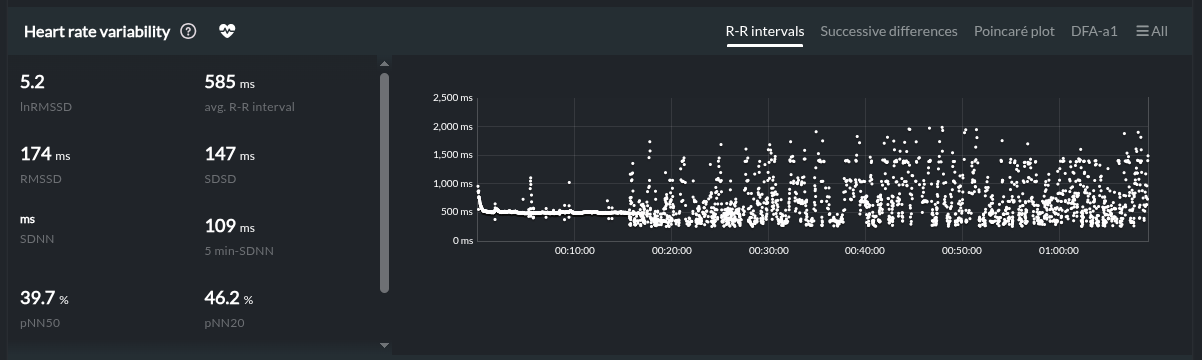
Task: Select the lnRMSSD value 5.2
Action: coord(32,82)
